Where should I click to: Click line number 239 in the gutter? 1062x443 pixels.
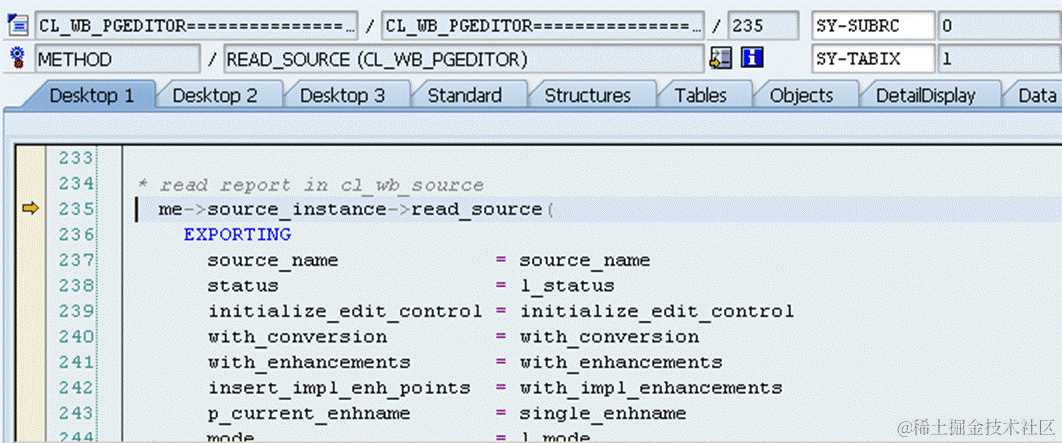(75, 311)
